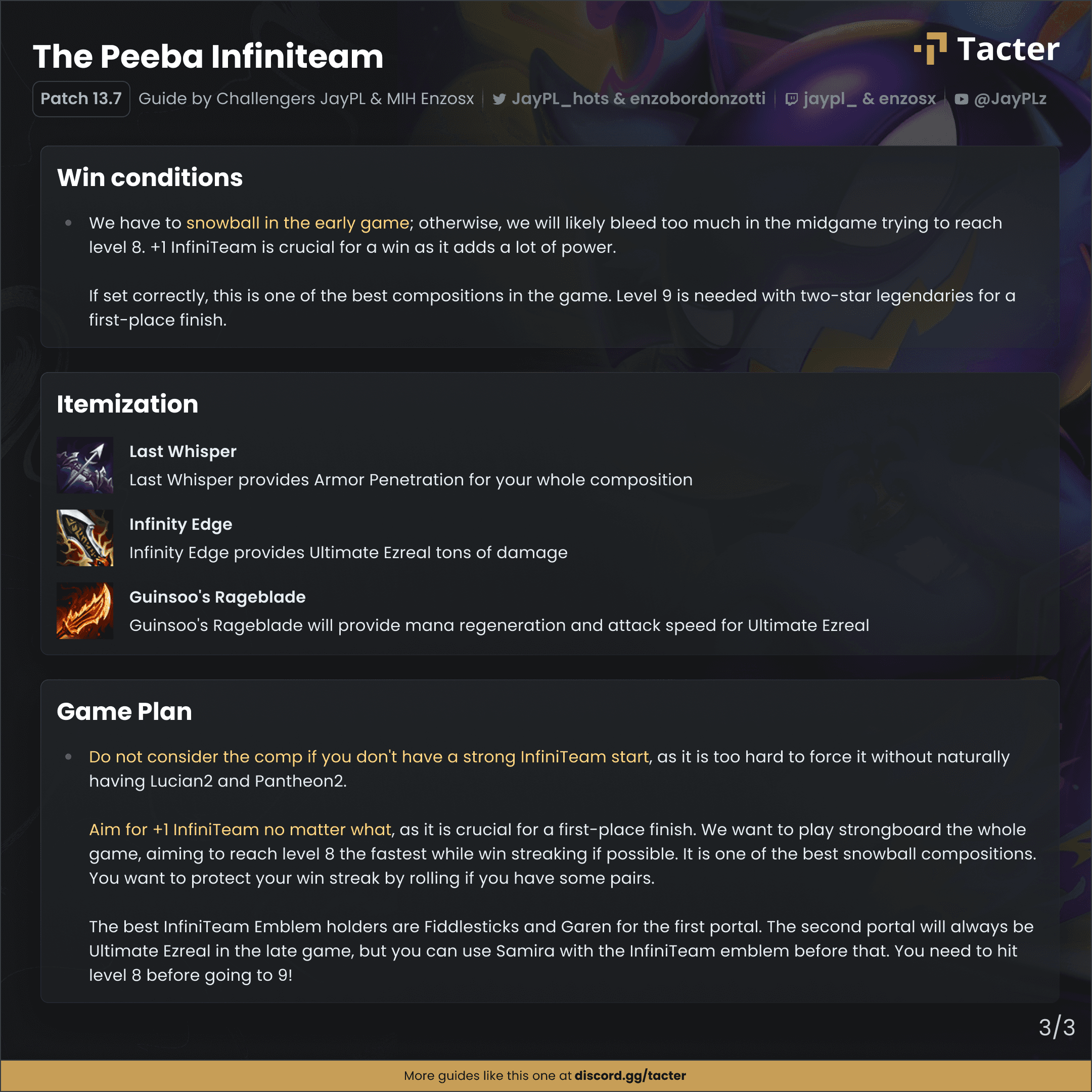Click the 3/3 page indicator
The image size is (1092, 1092).
tap(1057, 1028)
